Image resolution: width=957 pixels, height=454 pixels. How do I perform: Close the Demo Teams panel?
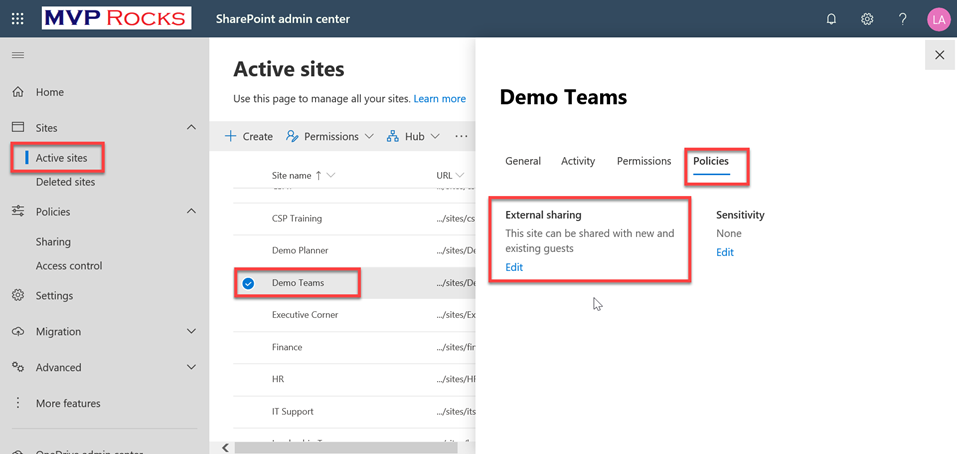[x=940, y=55]
